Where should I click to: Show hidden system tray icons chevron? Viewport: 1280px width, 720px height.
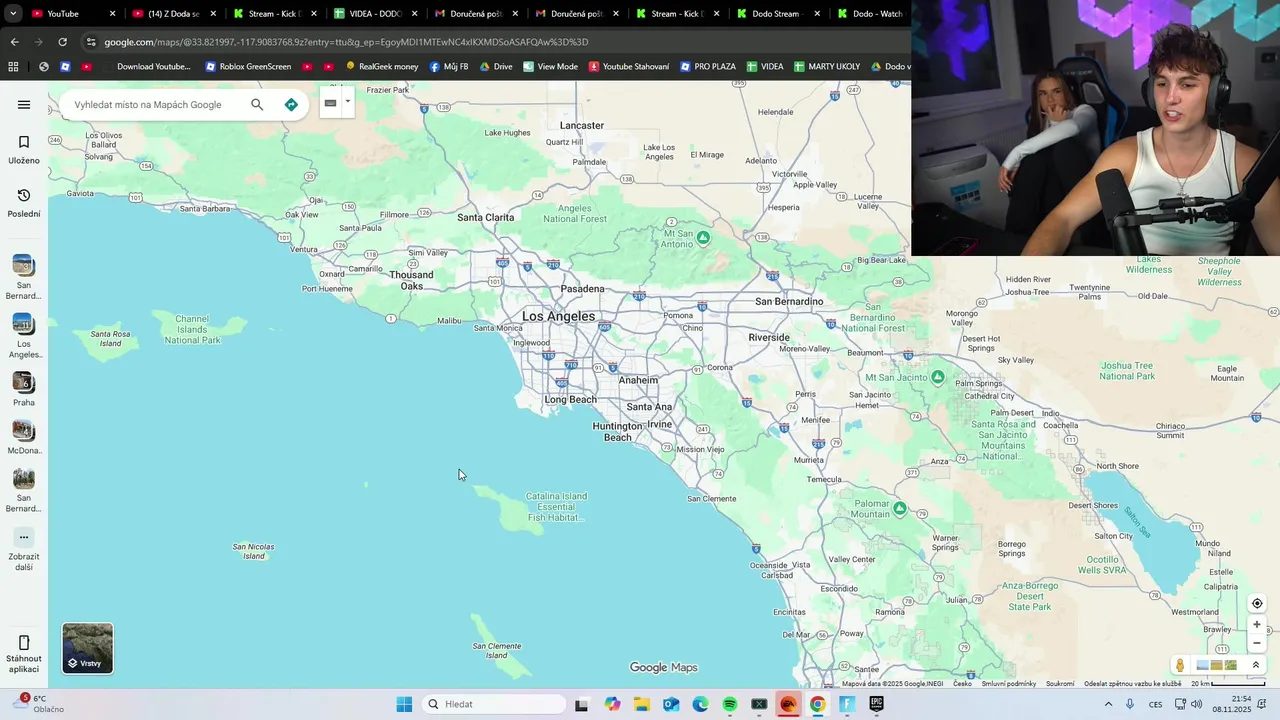[1108, 704]
